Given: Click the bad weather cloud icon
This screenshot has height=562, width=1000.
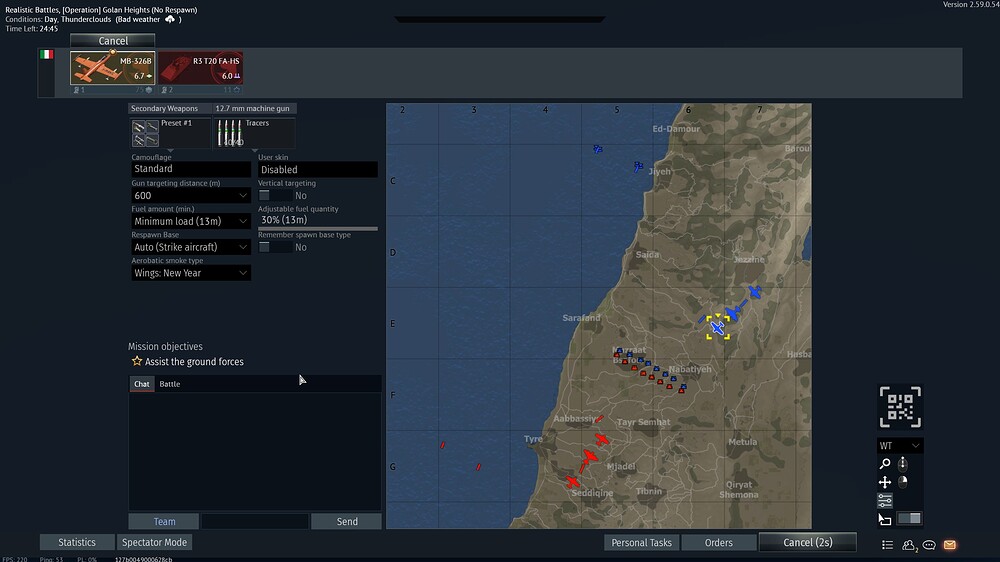Looking at the screenshot, I should (x=170, y=20).
